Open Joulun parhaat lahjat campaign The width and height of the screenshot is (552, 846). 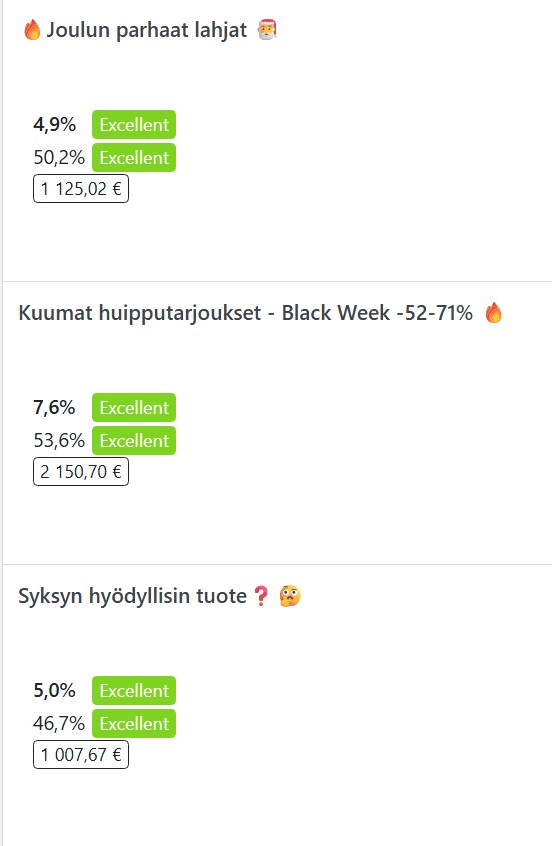tap(147, 30)
